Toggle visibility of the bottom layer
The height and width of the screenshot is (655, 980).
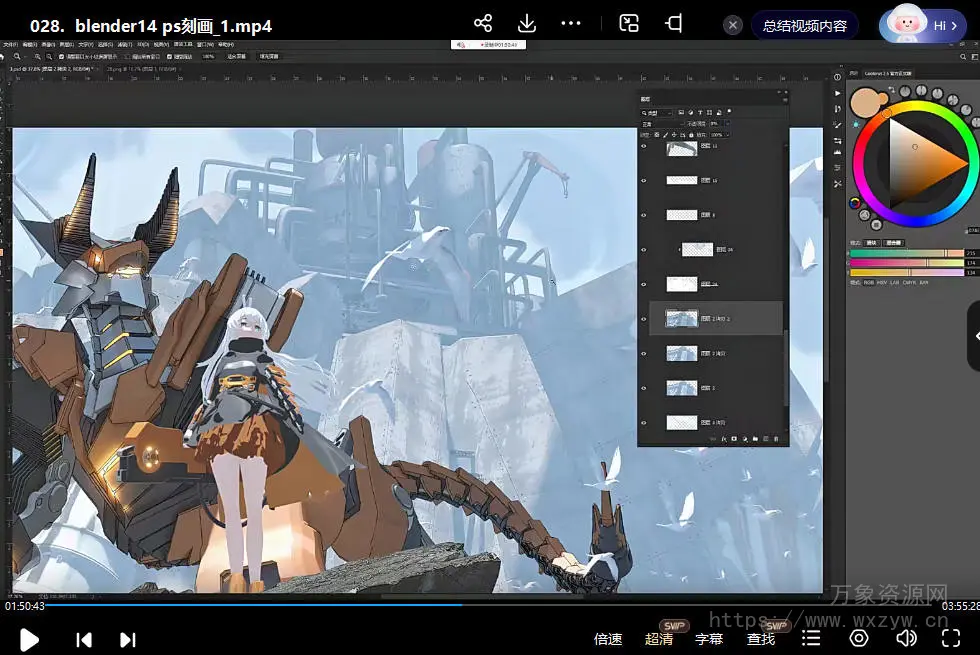coord(644,422)
